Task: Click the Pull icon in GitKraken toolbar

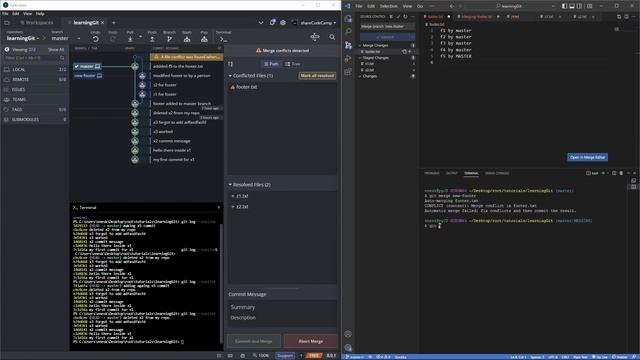Action: coord(130,39)
